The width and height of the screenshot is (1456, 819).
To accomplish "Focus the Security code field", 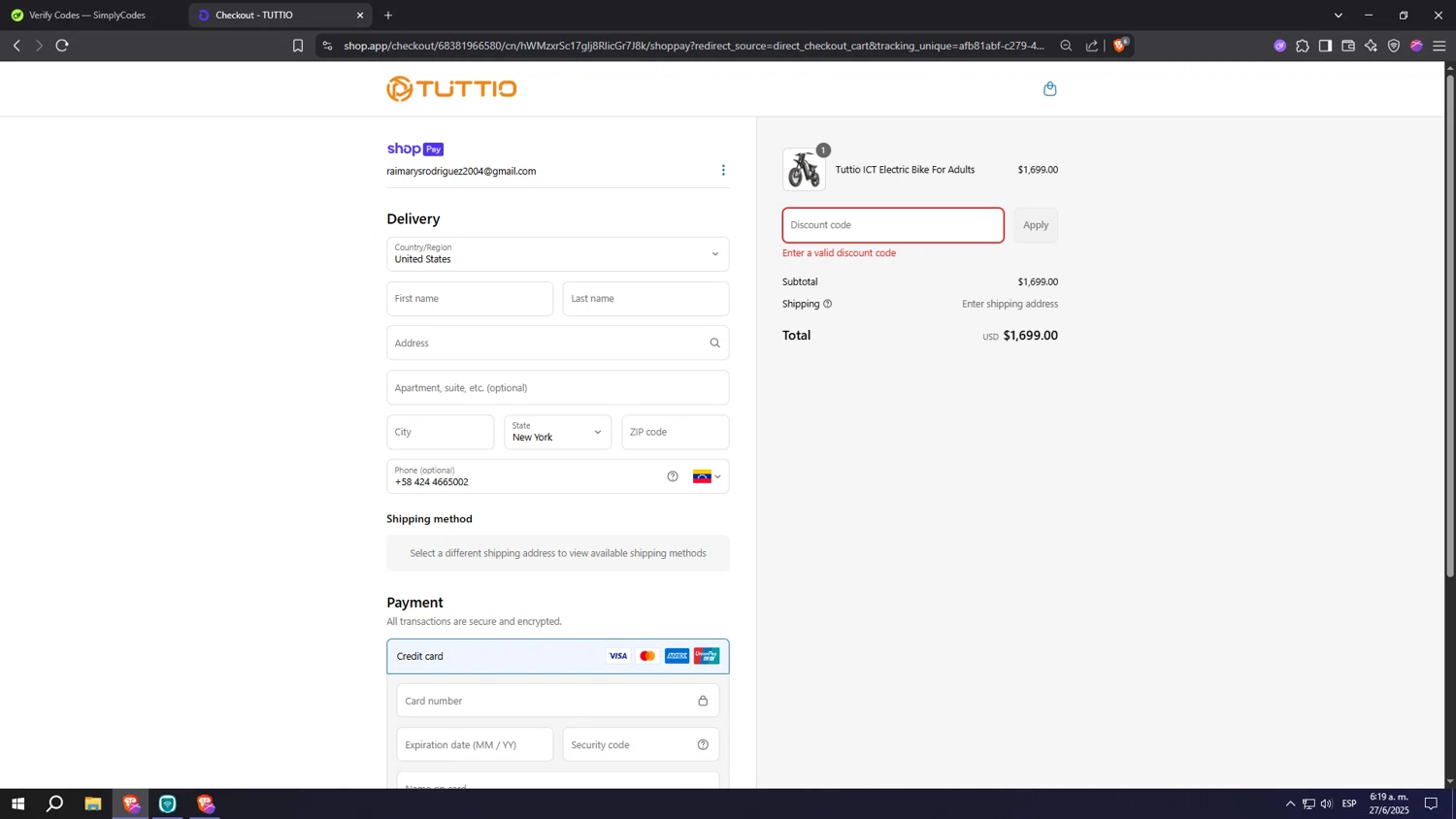I will (x=641, y=745).
